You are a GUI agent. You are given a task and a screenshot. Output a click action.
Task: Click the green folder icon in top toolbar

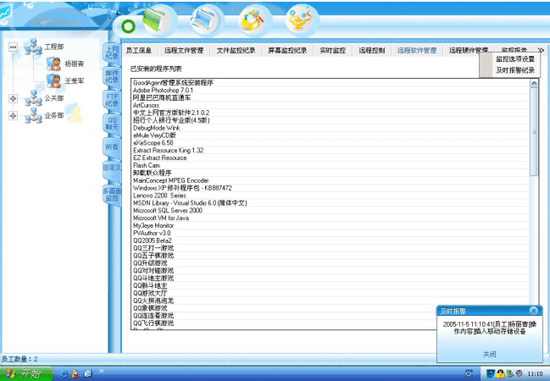click(154, 20)
